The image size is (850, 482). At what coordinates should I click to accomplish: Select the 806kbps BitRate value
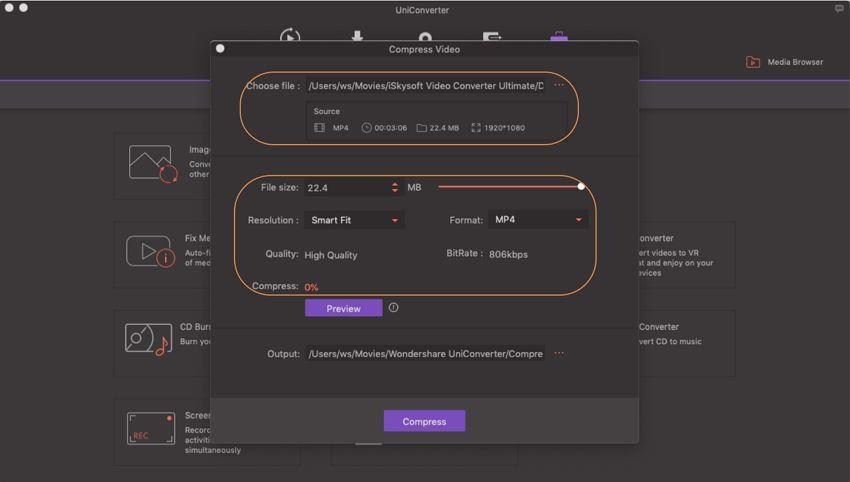tap(508, 254)
